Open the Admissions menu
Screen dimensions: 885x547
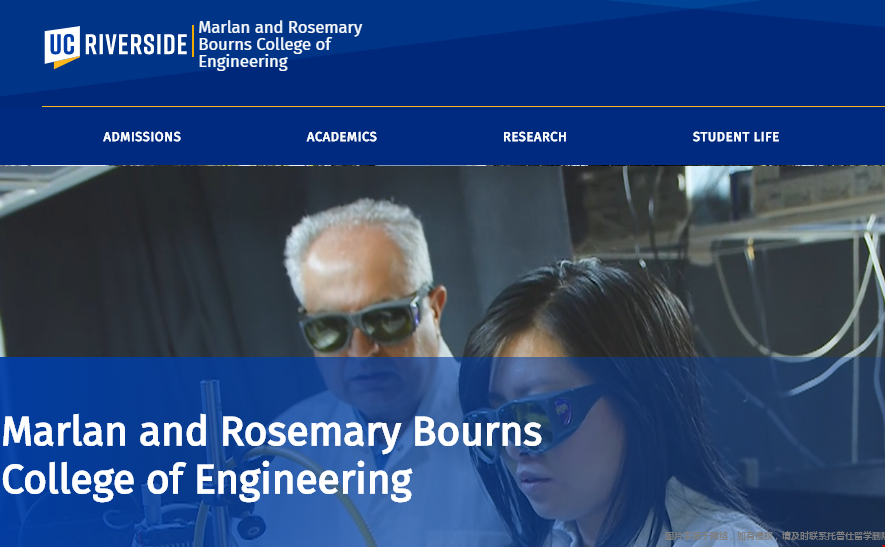pos(142,137)
